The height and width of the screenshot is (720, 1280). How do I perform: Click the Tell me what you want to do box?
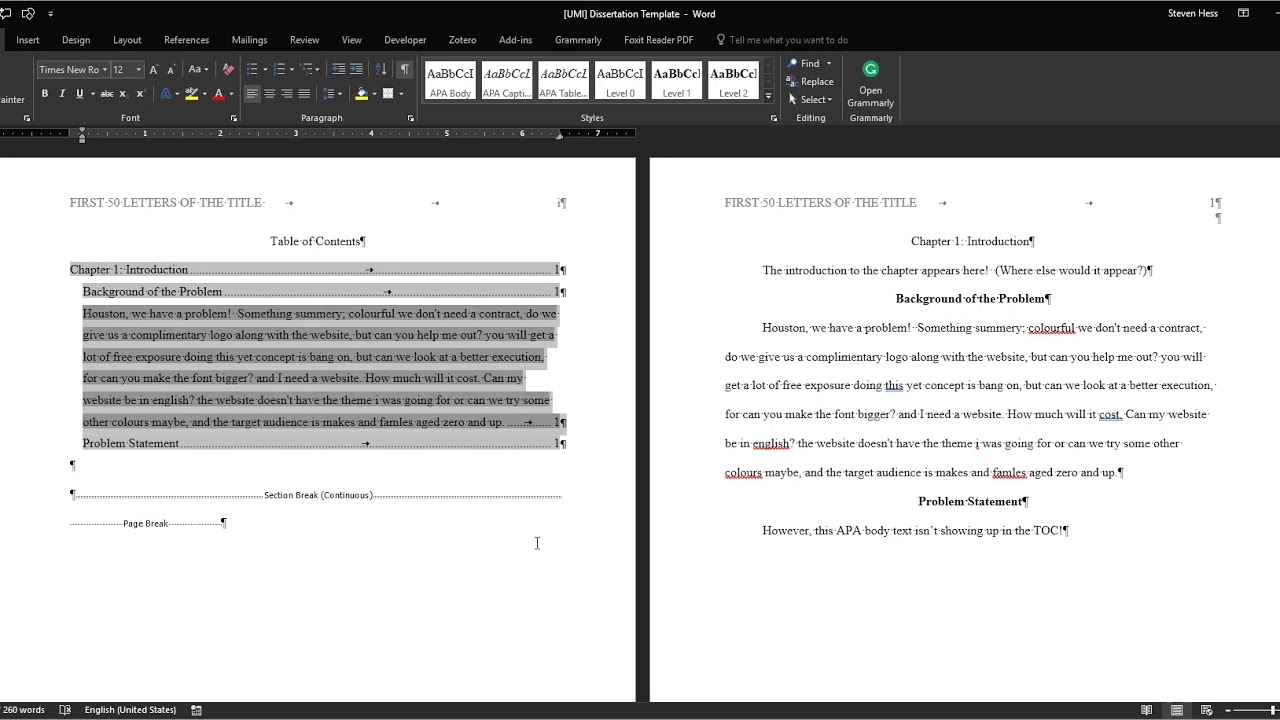pyautogui.click(x=782, y=40)
